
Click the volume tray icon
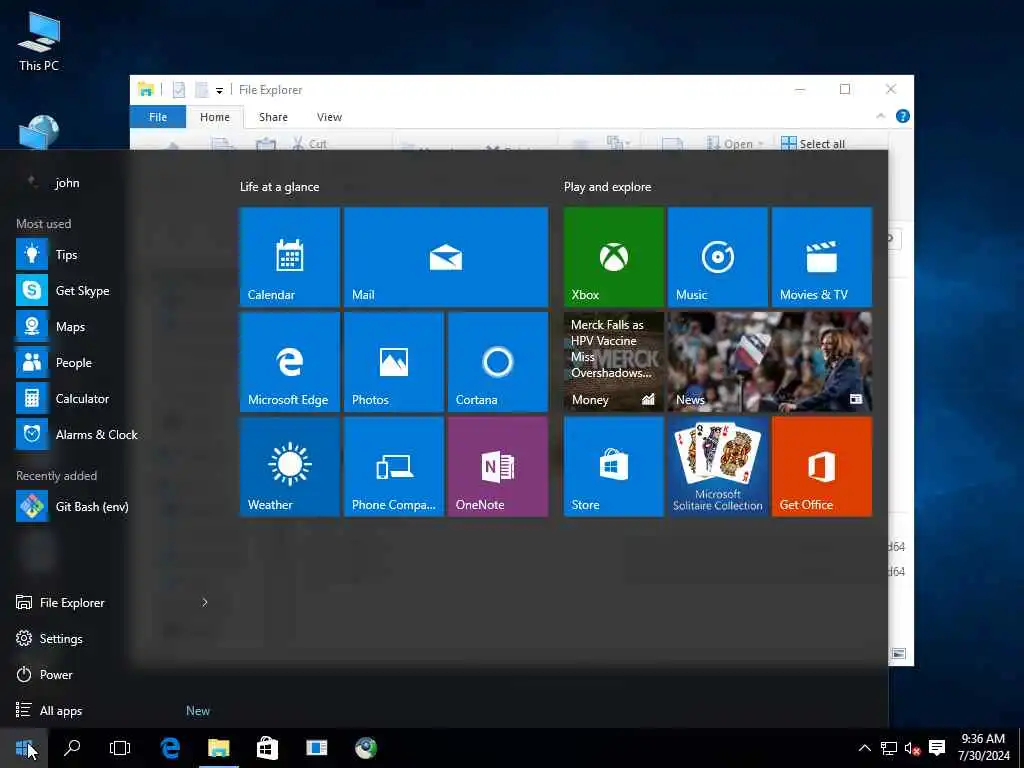pos(912,748)
